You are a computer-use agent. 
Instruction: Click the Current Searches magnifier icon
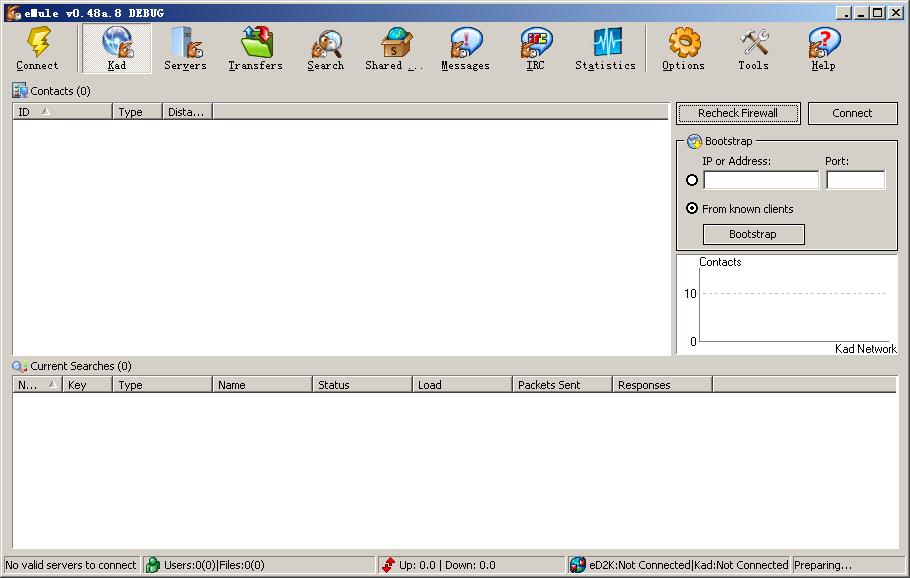tap(20, 366)
